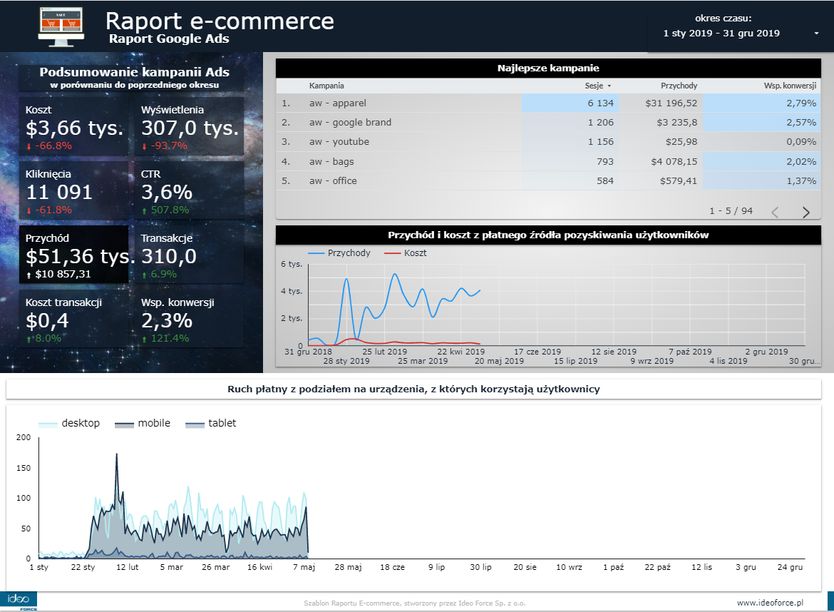The image size is (834, 612).
Task: Click the green up arrow under CTR
Action: [x=145, y=210]
